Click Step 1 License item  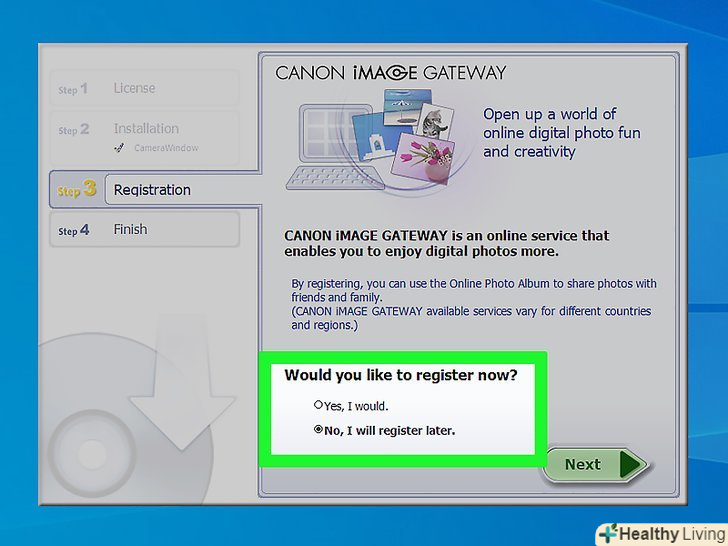tap(144, 88)
